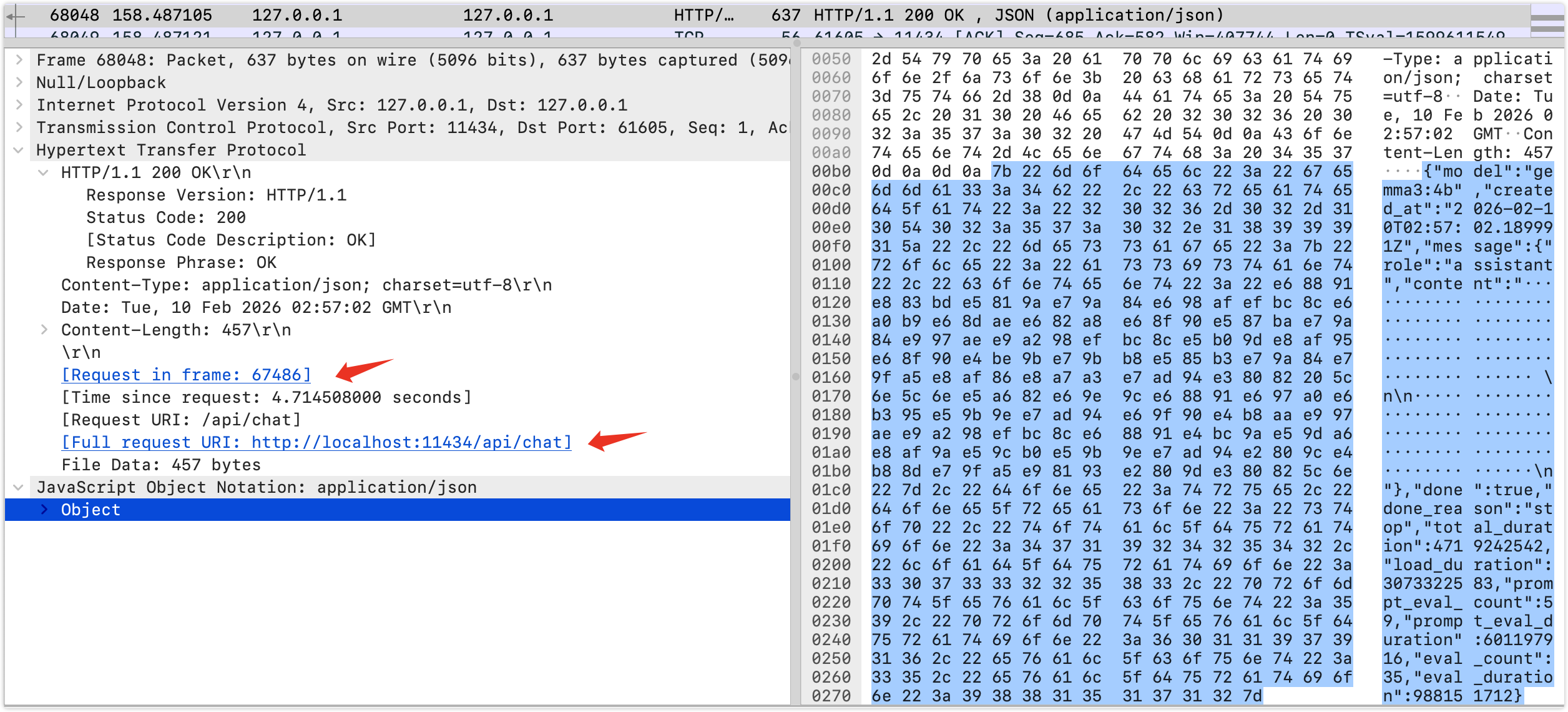The width and height of the screenshot is (1568, 712).
Task: Select Response Phrase: OK row
Action: click(181, 262)
